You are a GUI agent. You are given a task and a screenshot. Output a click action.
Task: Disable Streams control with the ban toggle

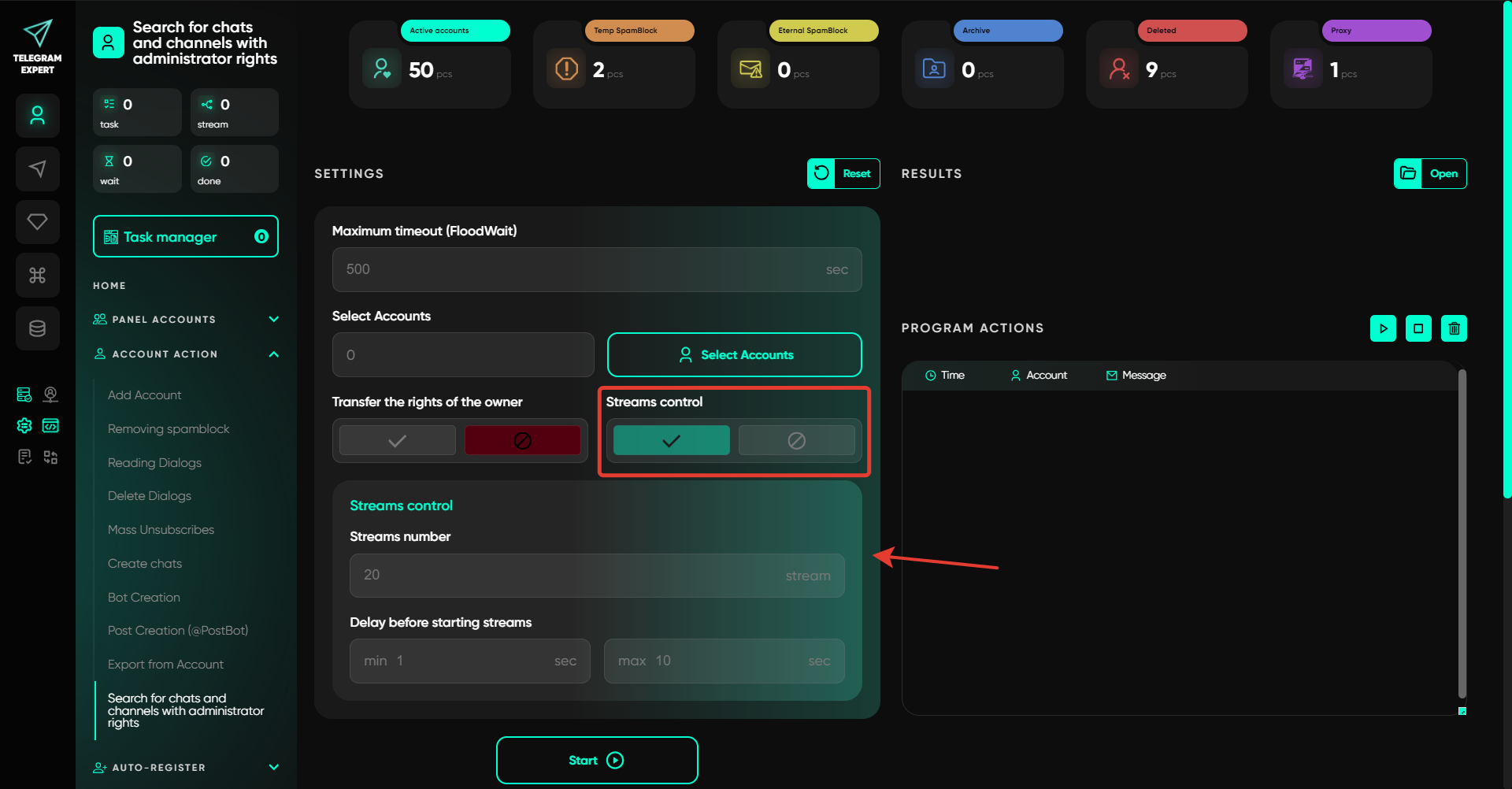[x=796, y=440]
